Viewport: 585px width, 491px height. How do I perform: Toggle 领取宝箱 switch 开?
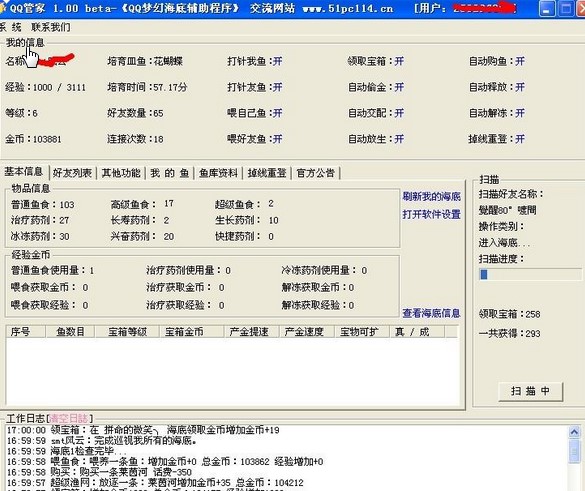point(399,61)
